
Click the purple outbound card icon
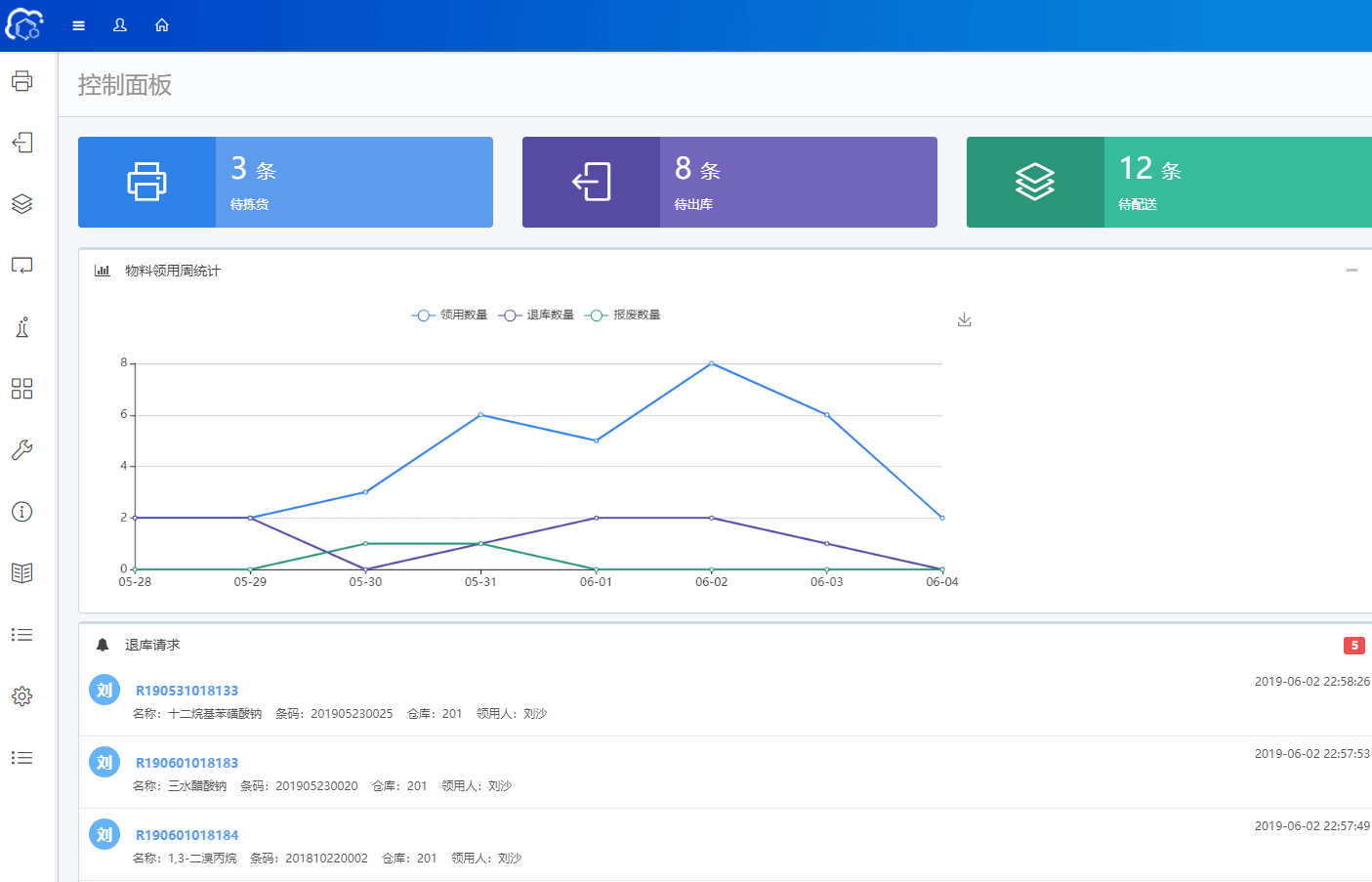pyautogui.click(x=592, y=182)
